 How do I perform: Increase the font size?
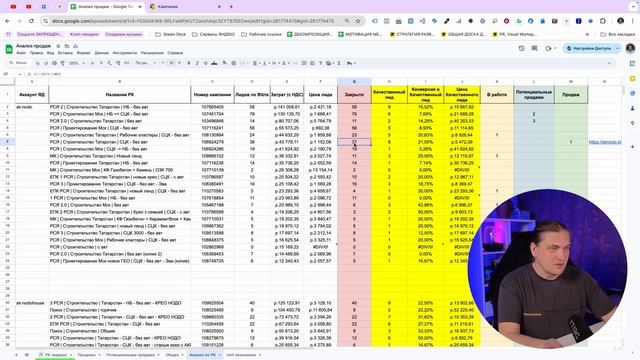pyautogui.click(x=180, y=63)
